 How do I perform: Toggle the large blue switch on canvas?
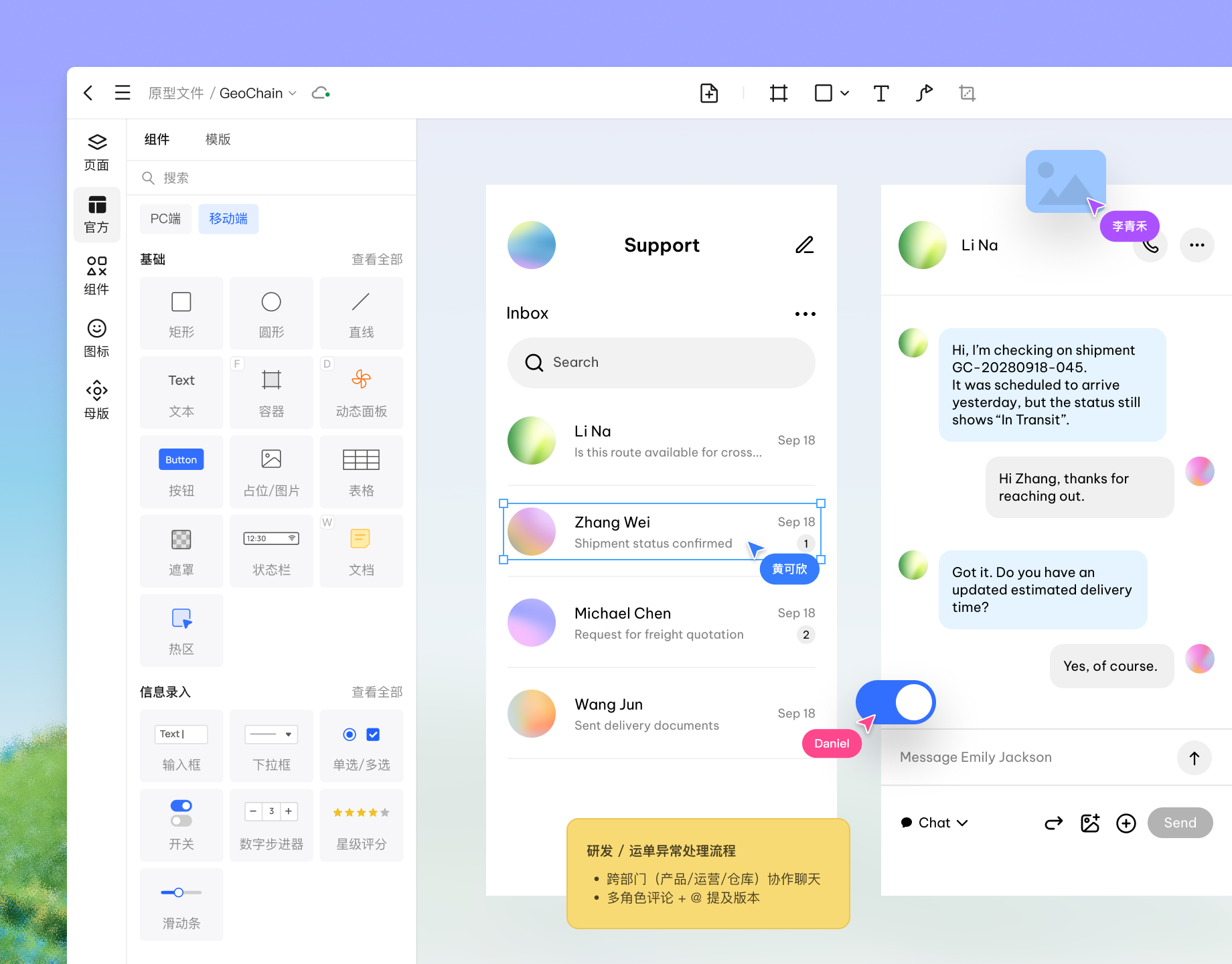895,703
